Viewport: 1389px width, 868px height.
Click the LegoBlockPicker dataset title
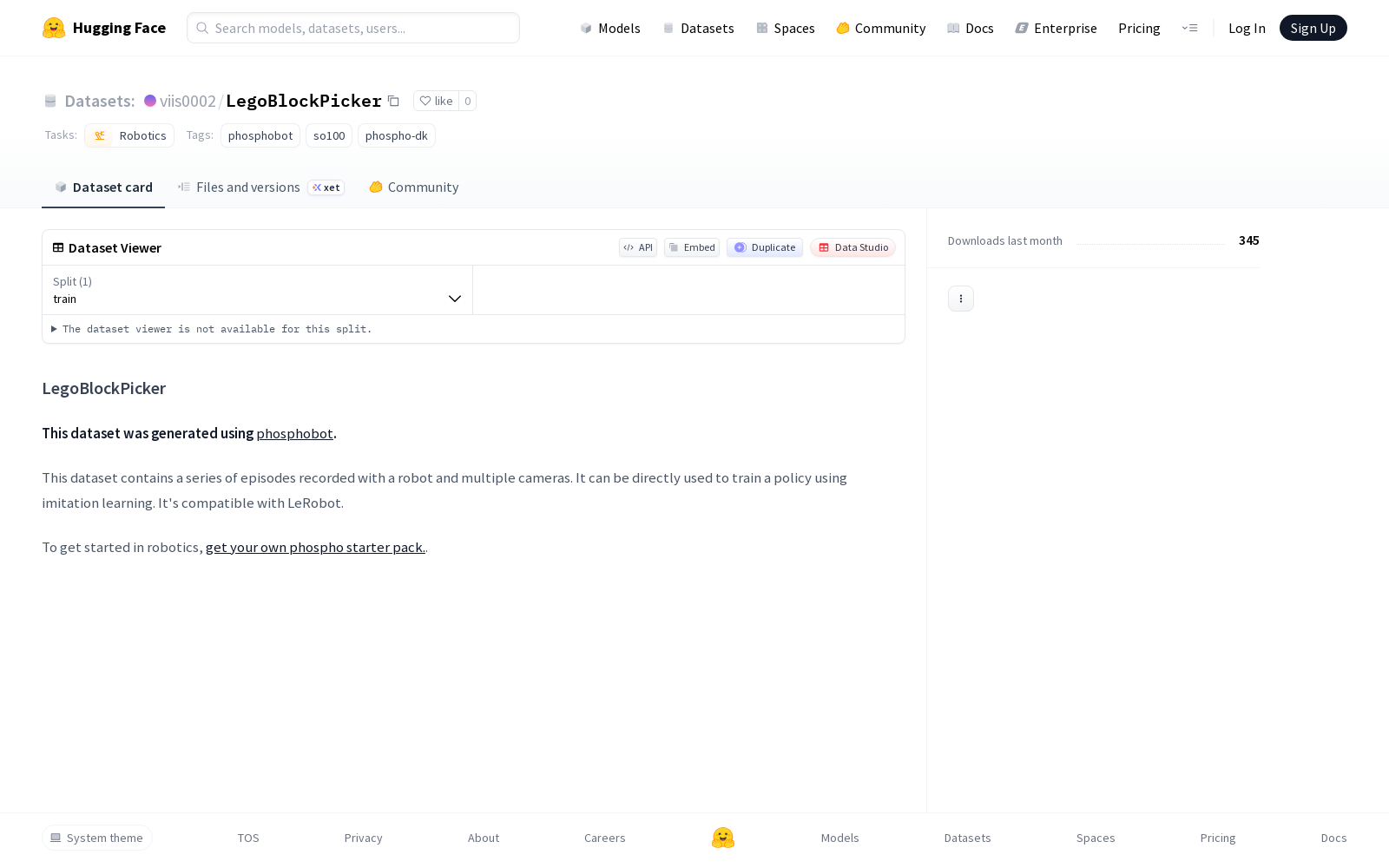pos(304,101)
